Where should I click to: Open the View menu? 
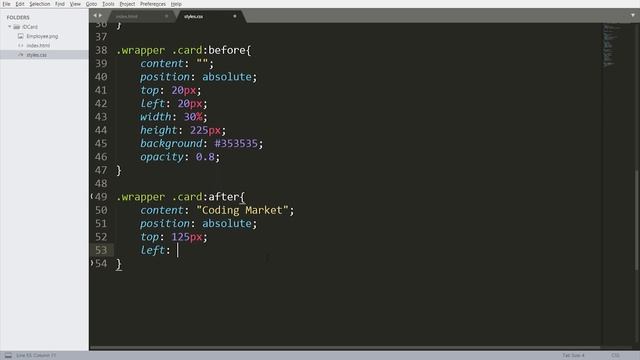75,4
